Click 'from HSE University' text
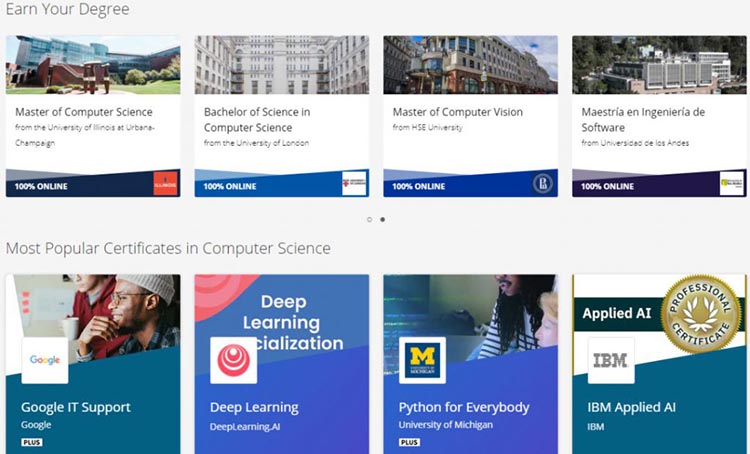This screenshot has width=750, height=454. pos(428,128)
